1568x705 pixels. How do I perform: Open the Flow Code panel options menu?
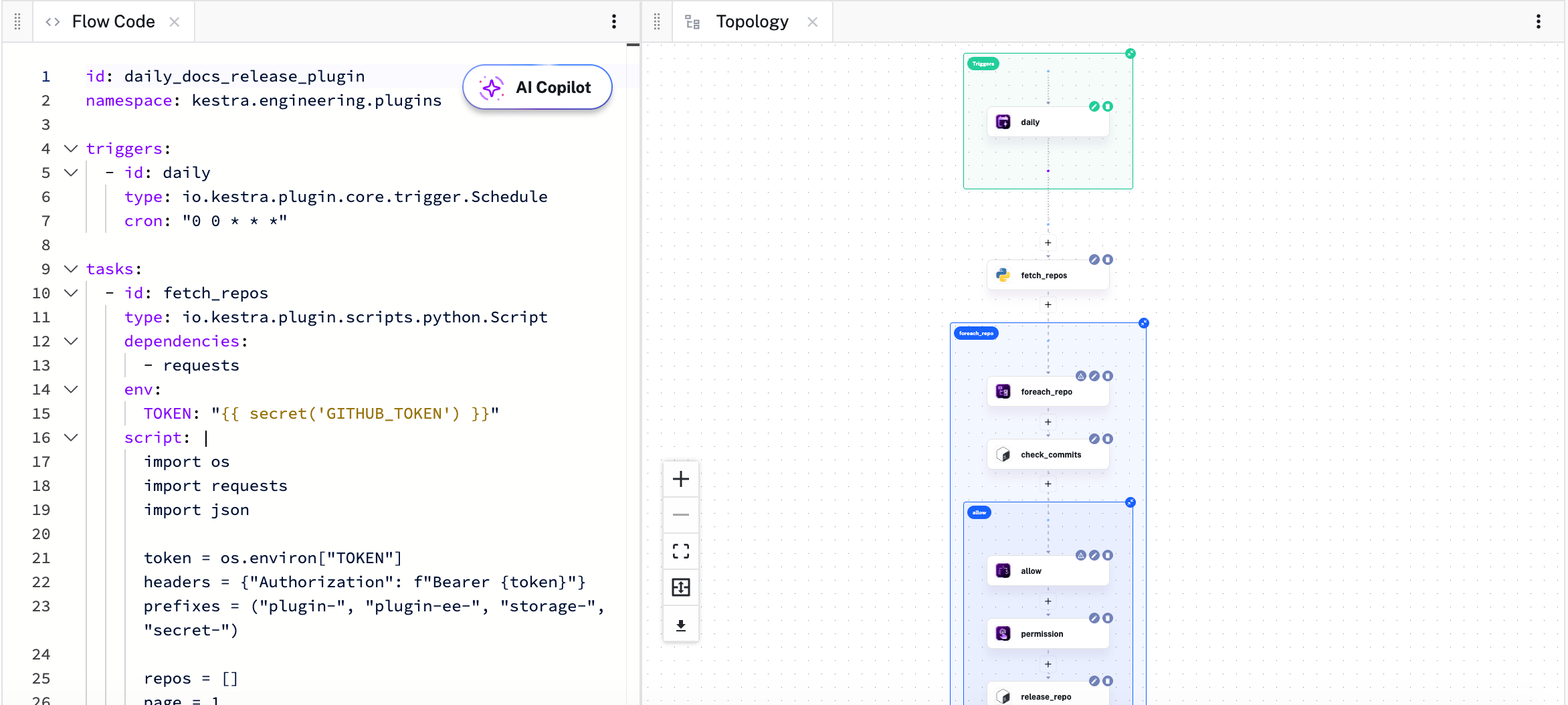[x=614, y=21]
